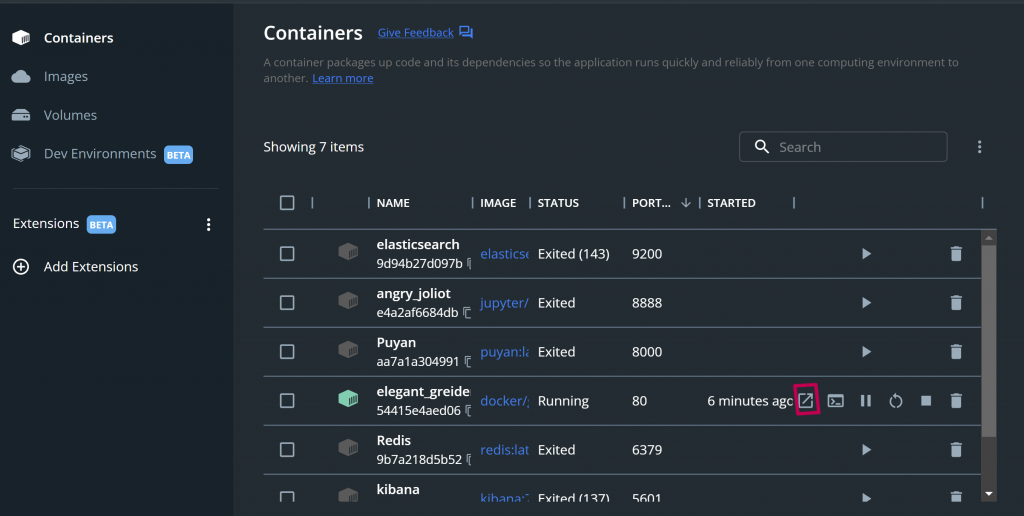
Task: Copy elasticsearch container ID 9d94b27d097b
Action: [x=468, y=264]
